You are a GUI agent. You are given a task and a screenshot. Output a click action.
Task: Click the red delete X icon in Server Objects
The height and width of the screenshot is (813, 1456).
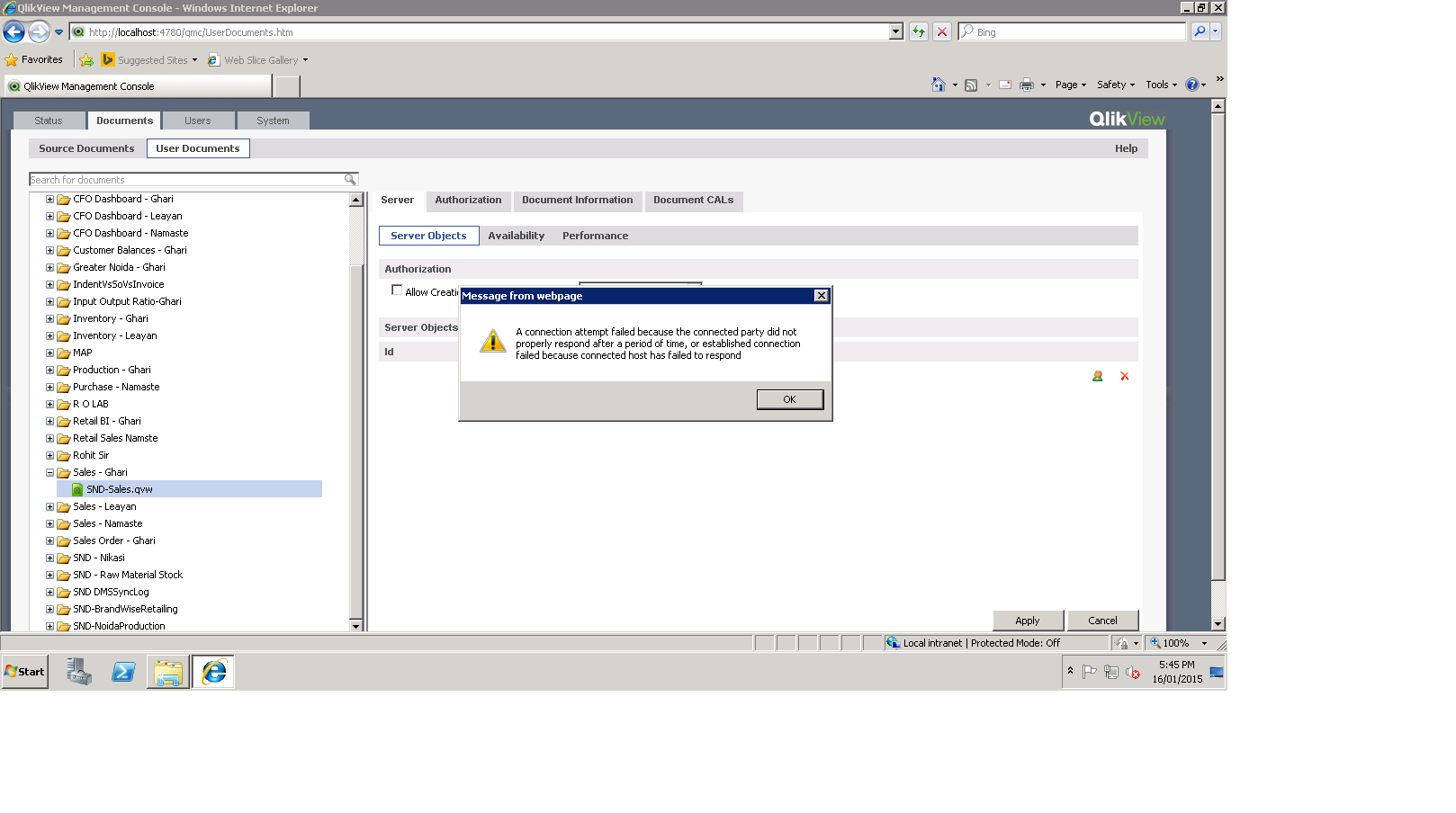pyautogui.click(x=1125, y=377)
